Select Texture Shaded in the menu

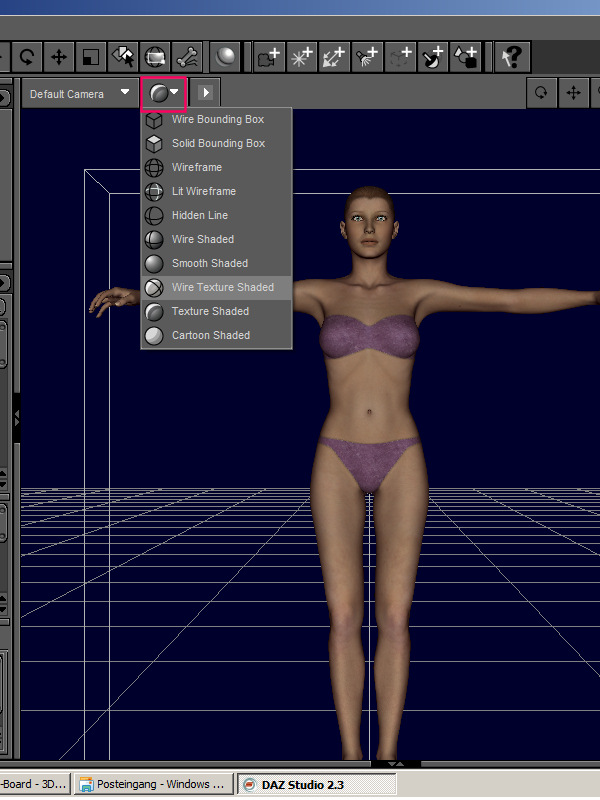point(210,312)
